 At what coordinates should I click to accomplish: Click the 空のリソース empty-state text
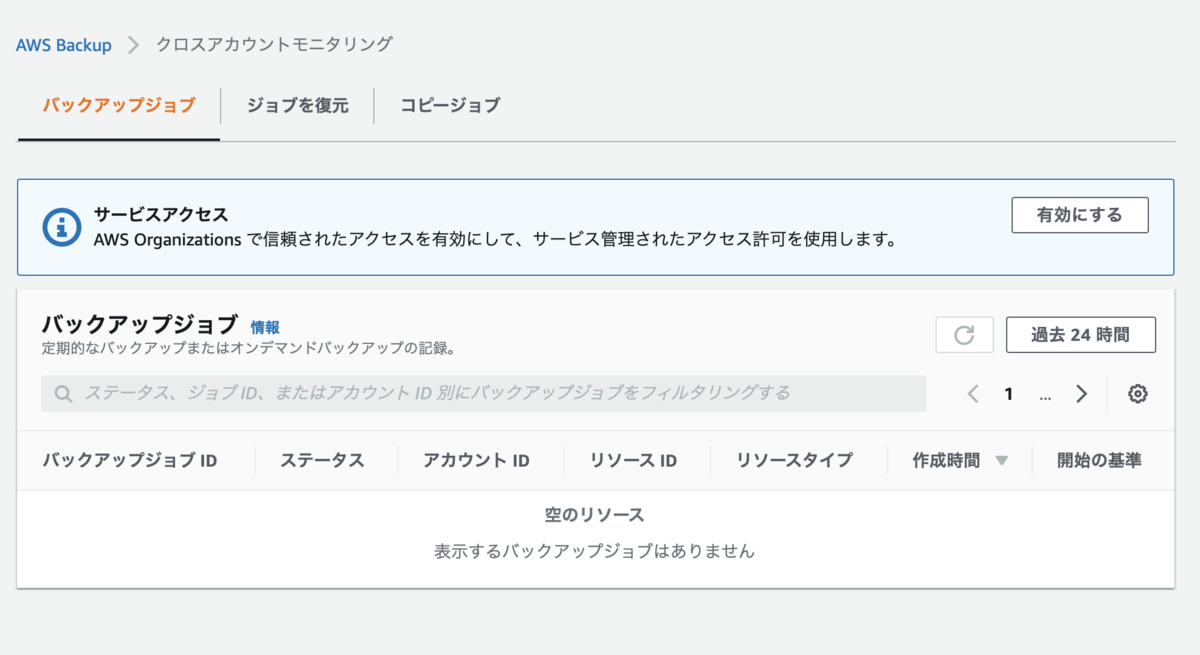click(594, 515)
